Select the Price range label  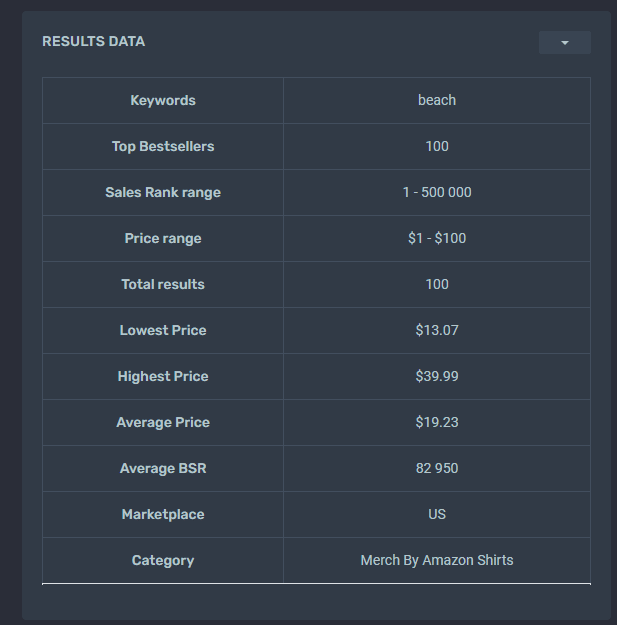click(163, 238)
